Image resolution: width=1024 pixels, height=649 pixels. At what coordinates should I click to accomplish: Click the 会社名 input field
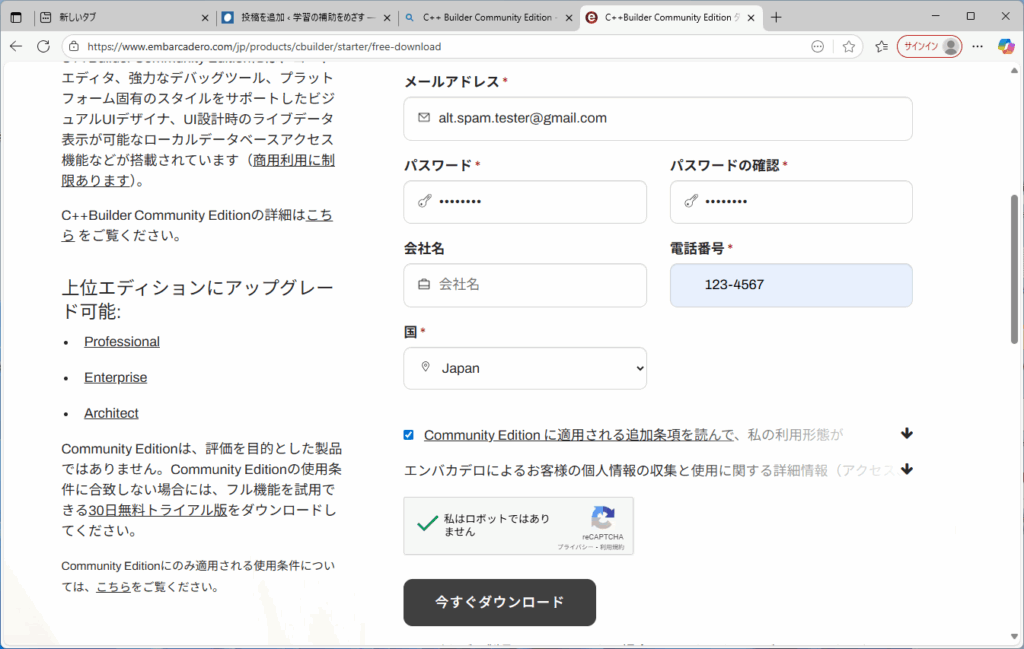click(525, 285)
